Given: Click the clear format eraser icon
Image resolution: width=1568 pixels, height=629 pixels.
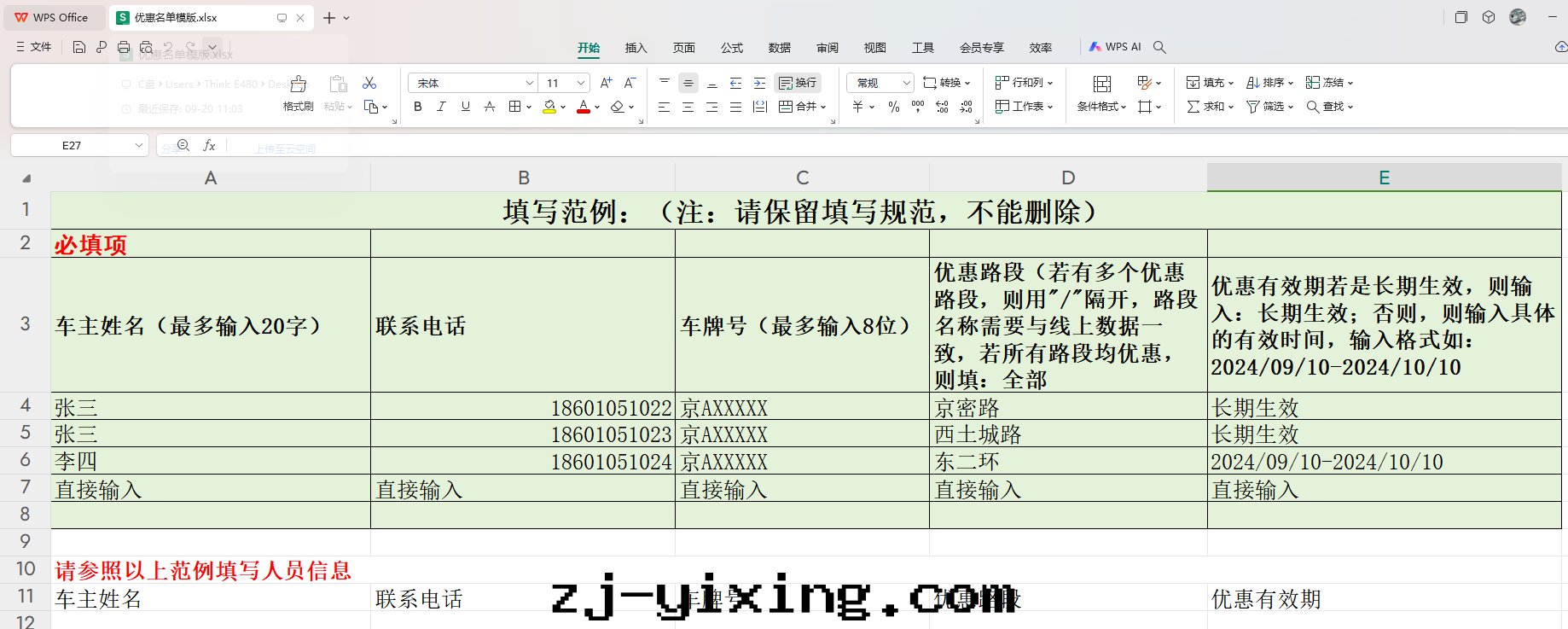Looking at the screenshot, I should 618,107.
